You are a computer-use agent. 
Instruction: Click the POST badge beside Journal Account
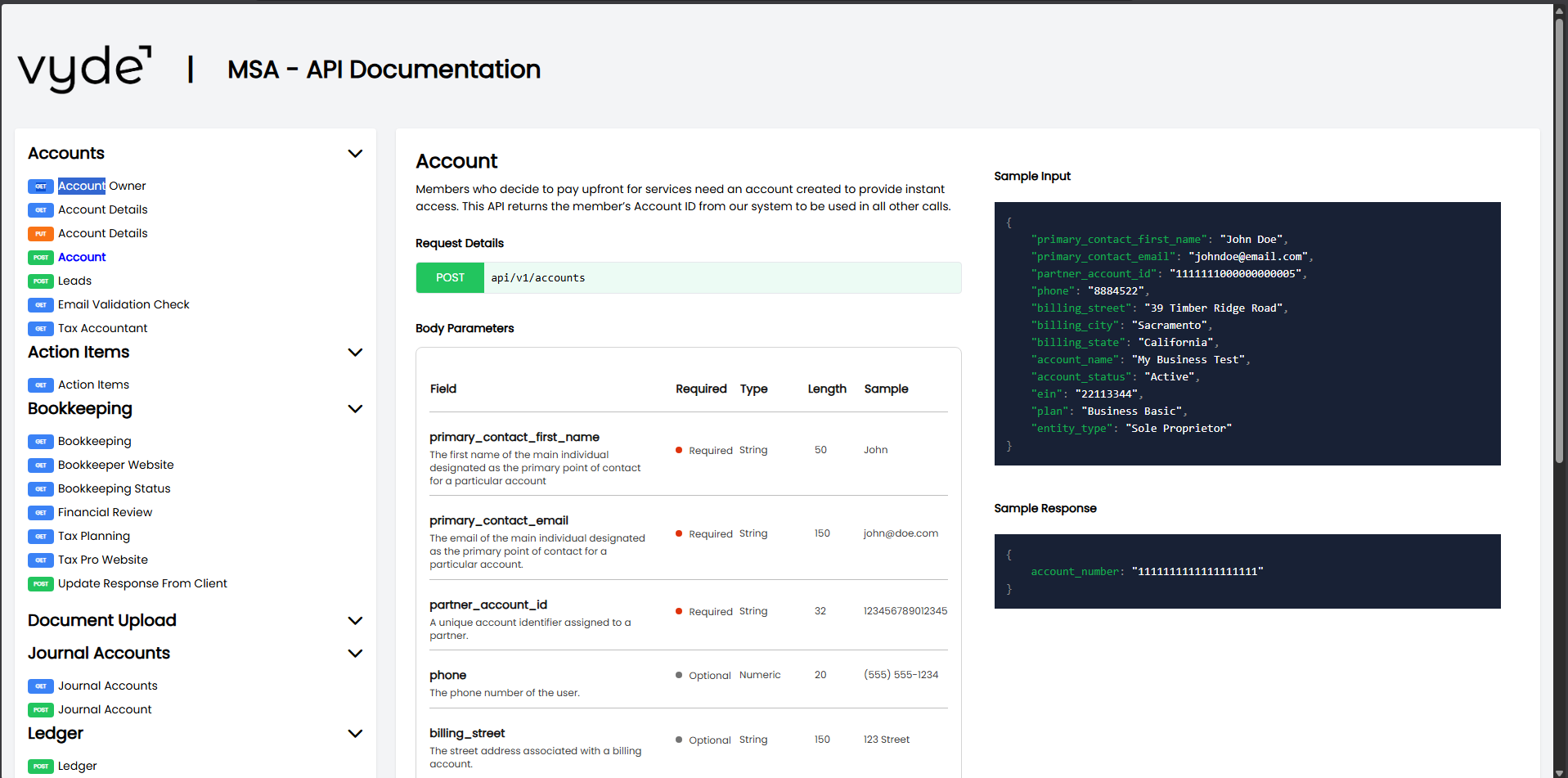point(41,710)
